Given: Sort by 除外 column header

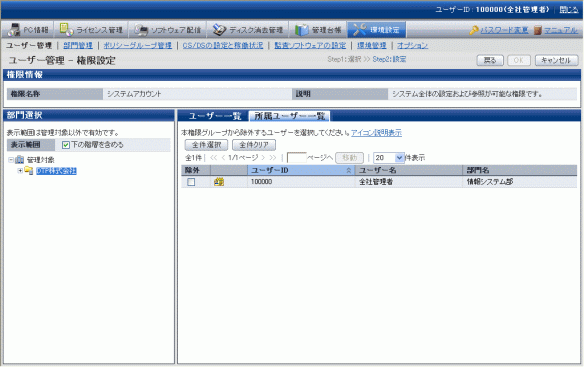Looking at the screenshot, I should click(x=196, y=170).
